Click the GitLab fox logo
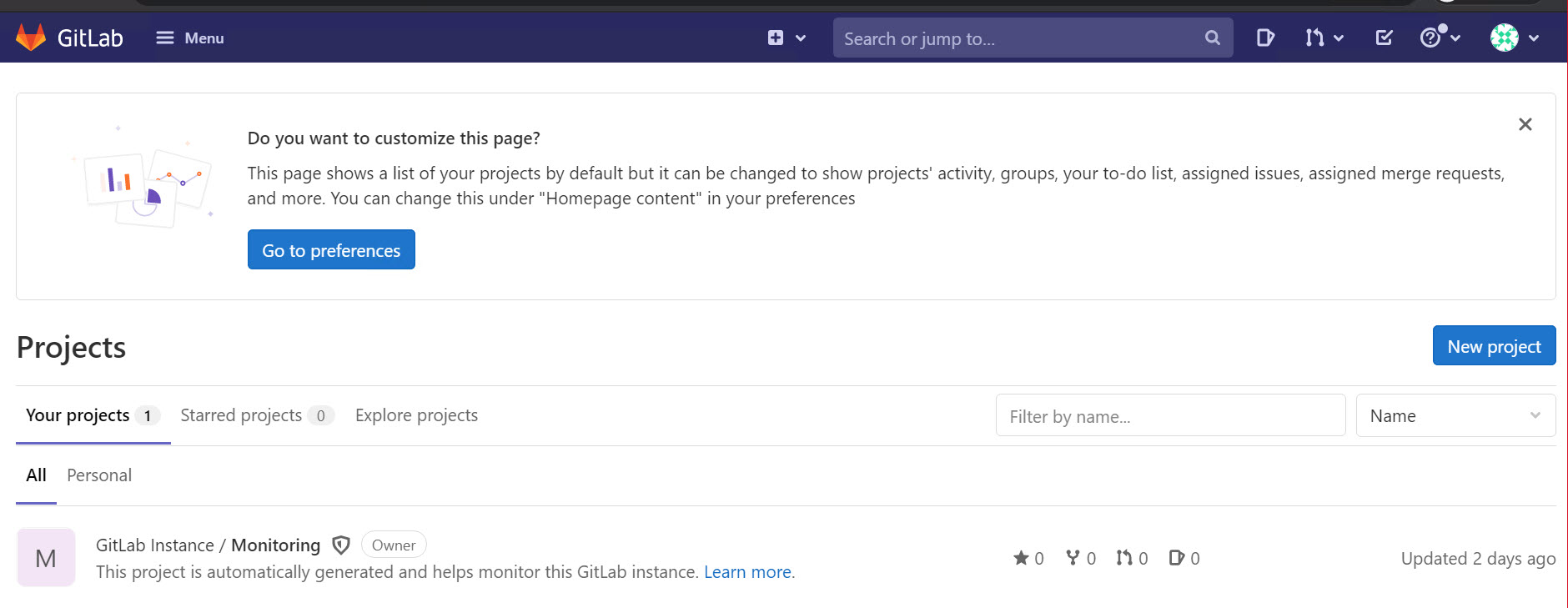Screen dimensions: 1568x608 [x=31, y=38]
